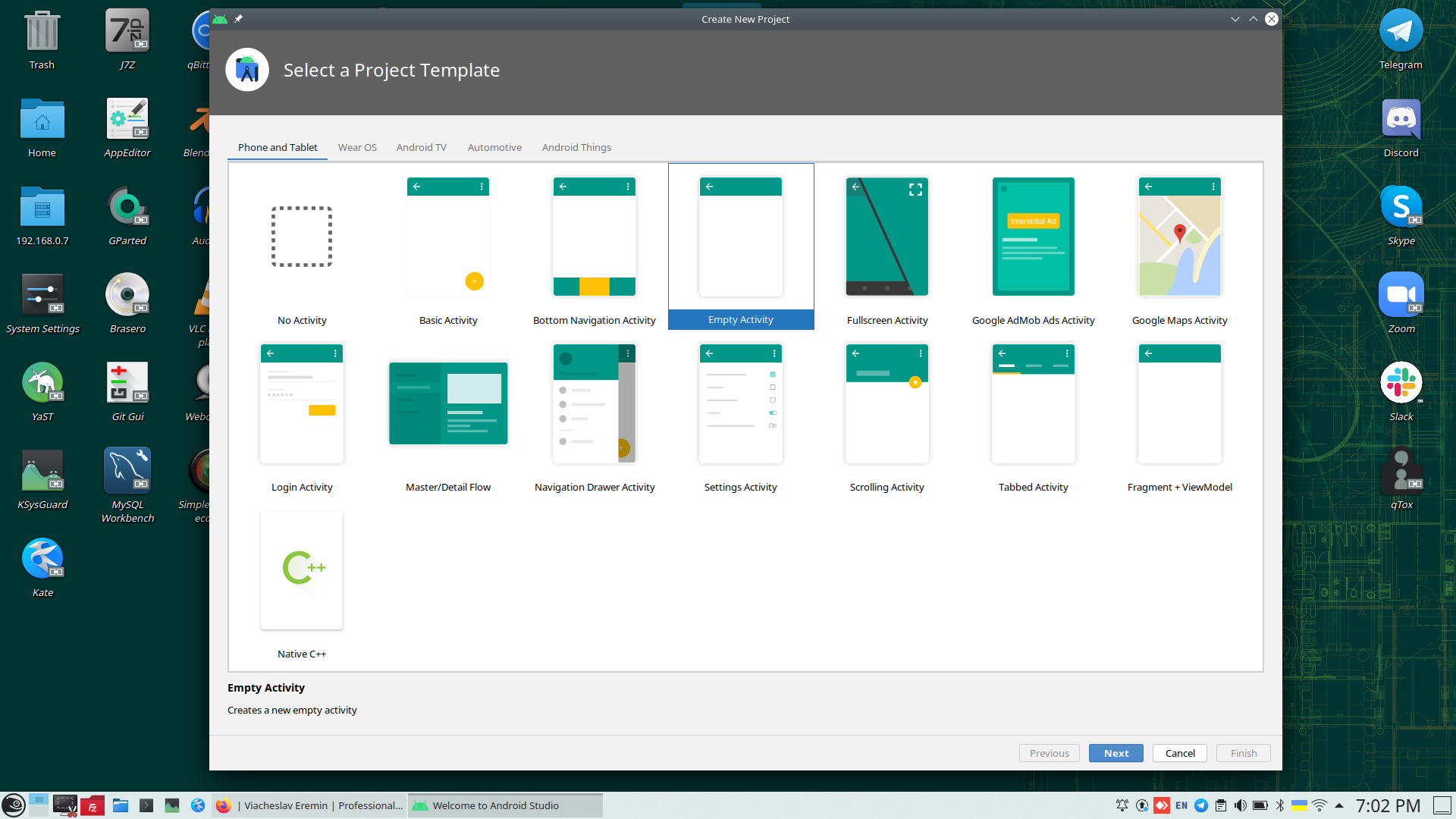Select the Google AdMob Ads Activity template
Image resolution: width=1456 pixels, height=819 pixels.
pyautogui.click(x=1033, y=237)
